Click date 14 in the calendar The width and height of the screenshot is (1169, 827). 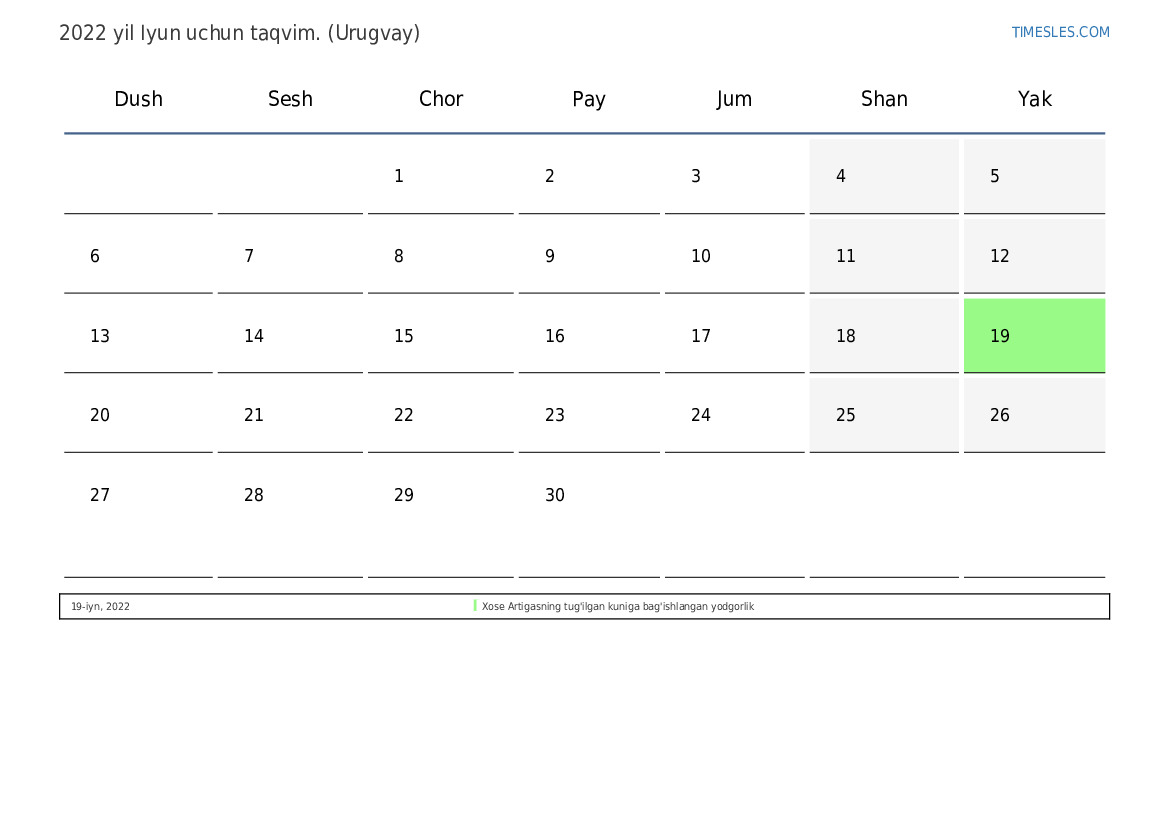pyautogui.click(x=253, y=336)
